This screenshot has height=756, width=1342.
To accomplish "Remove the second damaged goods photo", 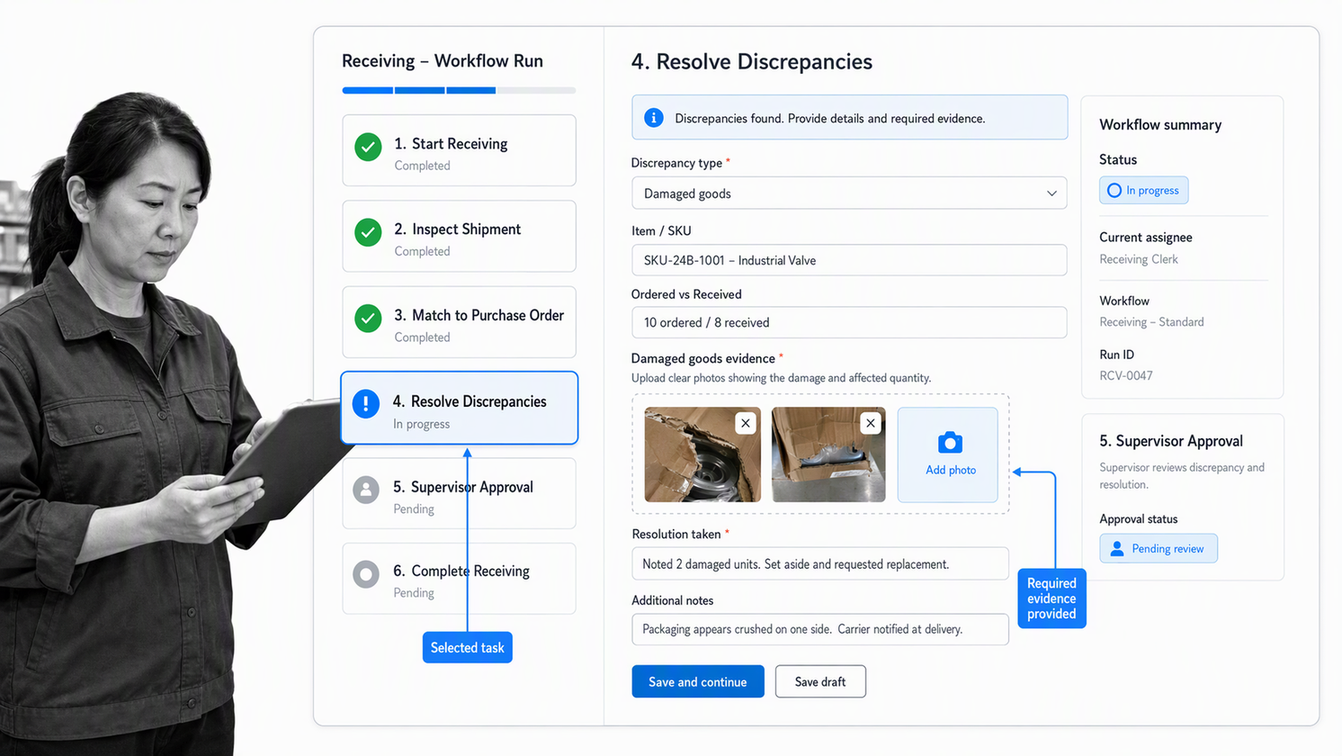I will click(870, 423).
